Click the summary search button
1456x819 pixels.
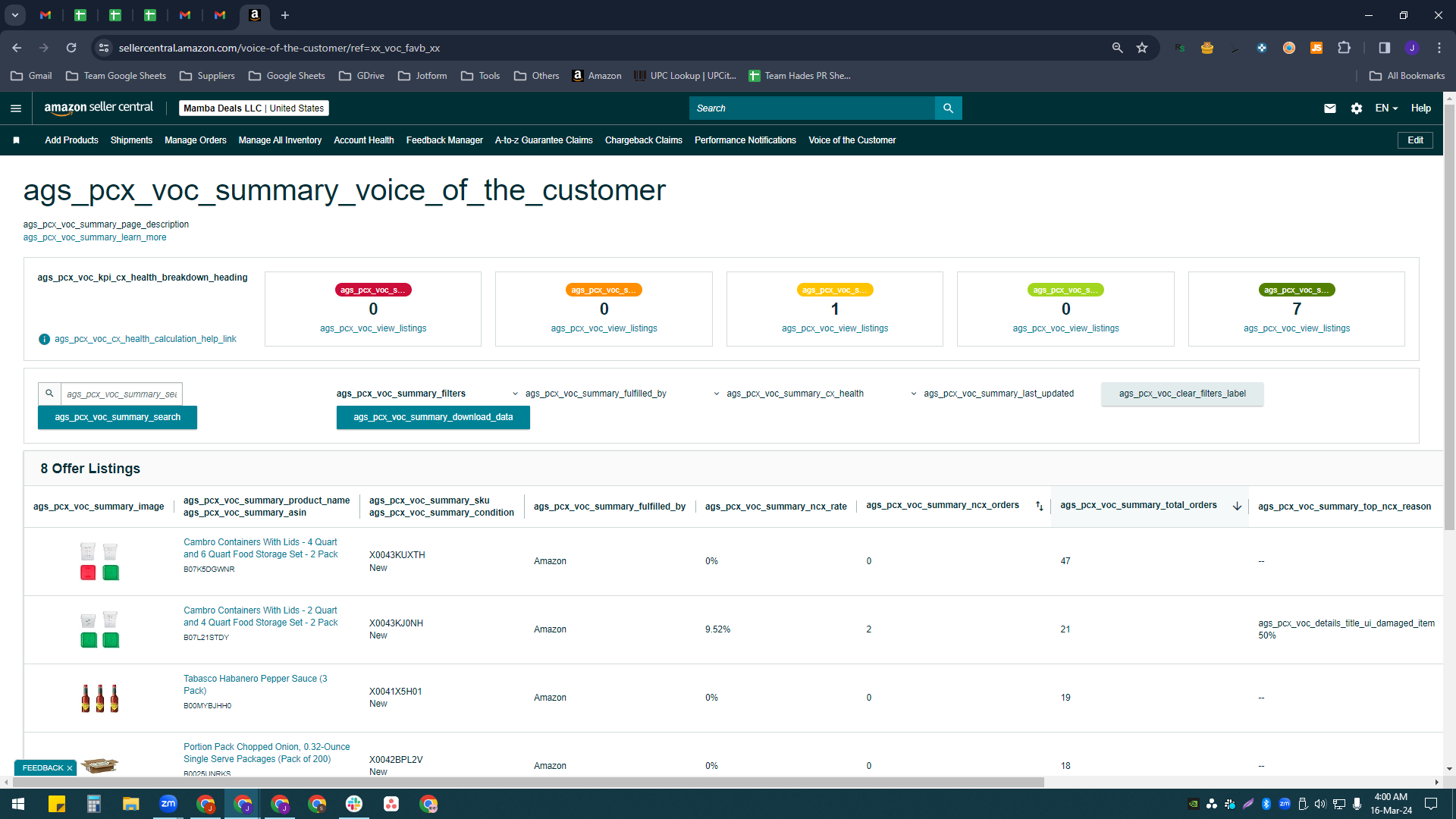coord(118,417)
